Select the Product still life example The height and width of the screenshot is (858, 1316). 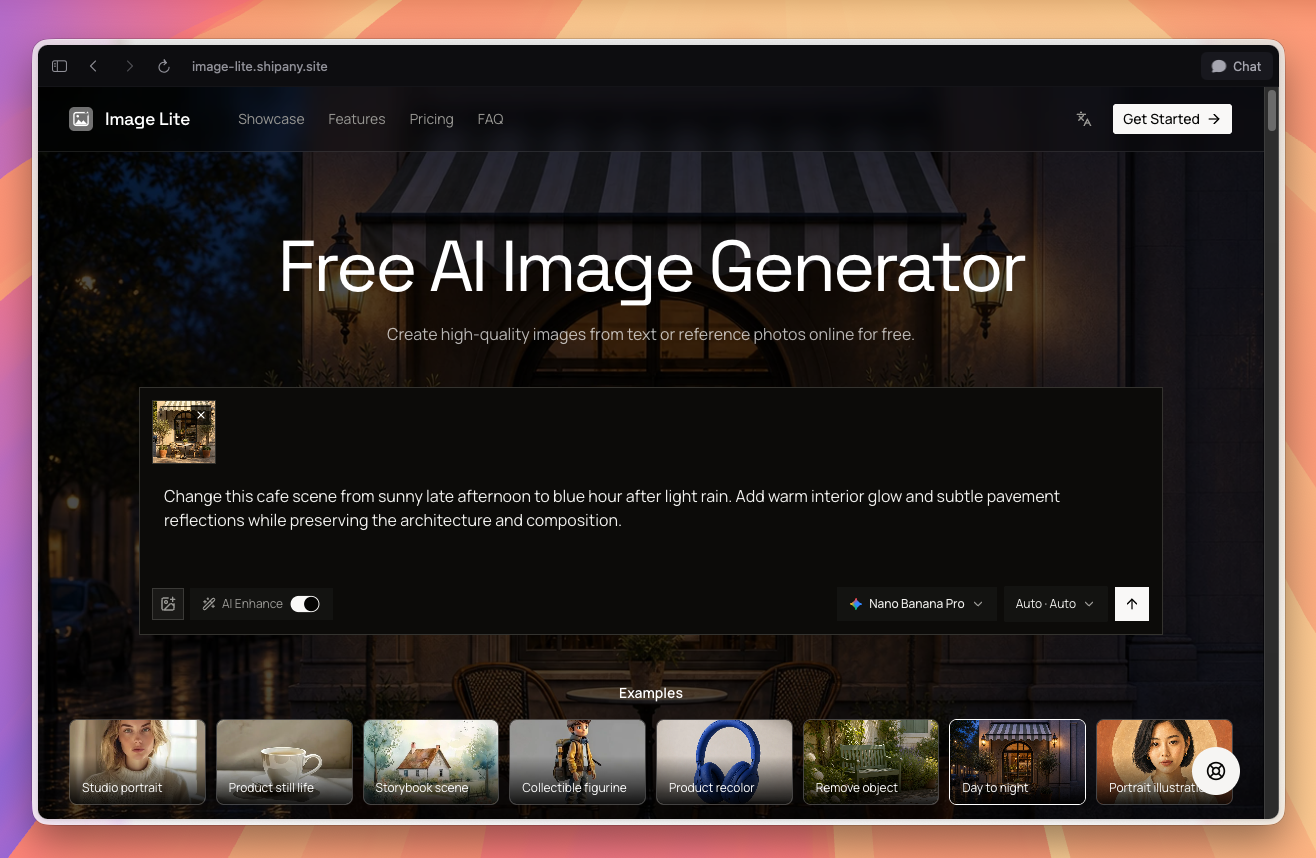(x=284, y=762)
